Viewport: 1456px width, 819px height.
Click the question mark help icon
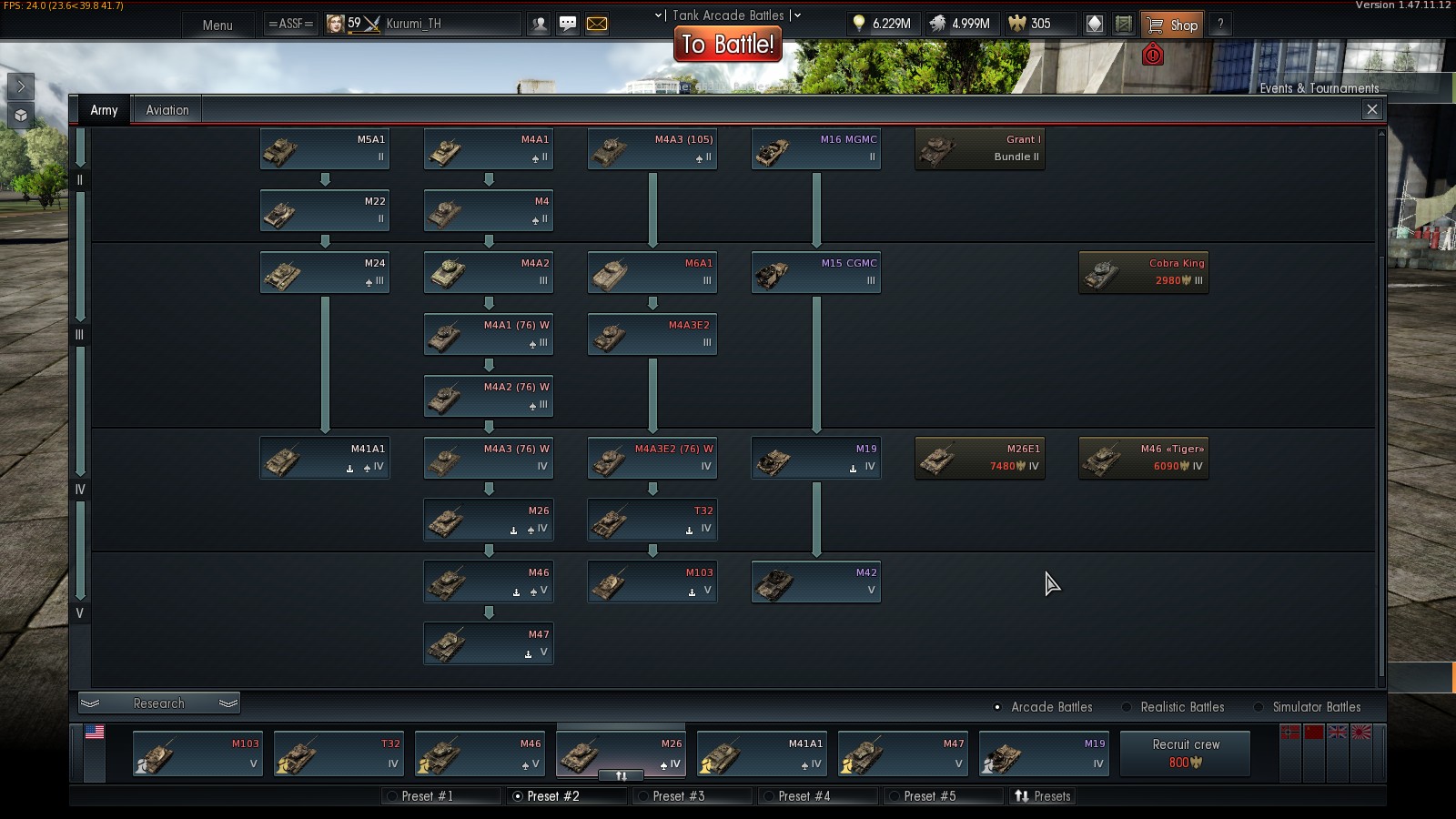tap(1220, 25)
